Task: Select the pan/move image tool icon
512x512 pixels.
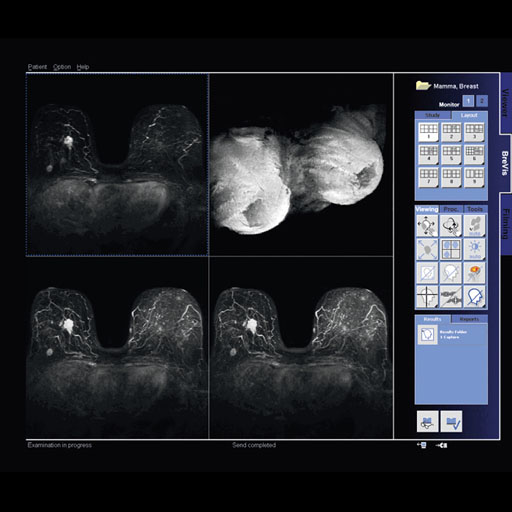Action: coord(427,226)
